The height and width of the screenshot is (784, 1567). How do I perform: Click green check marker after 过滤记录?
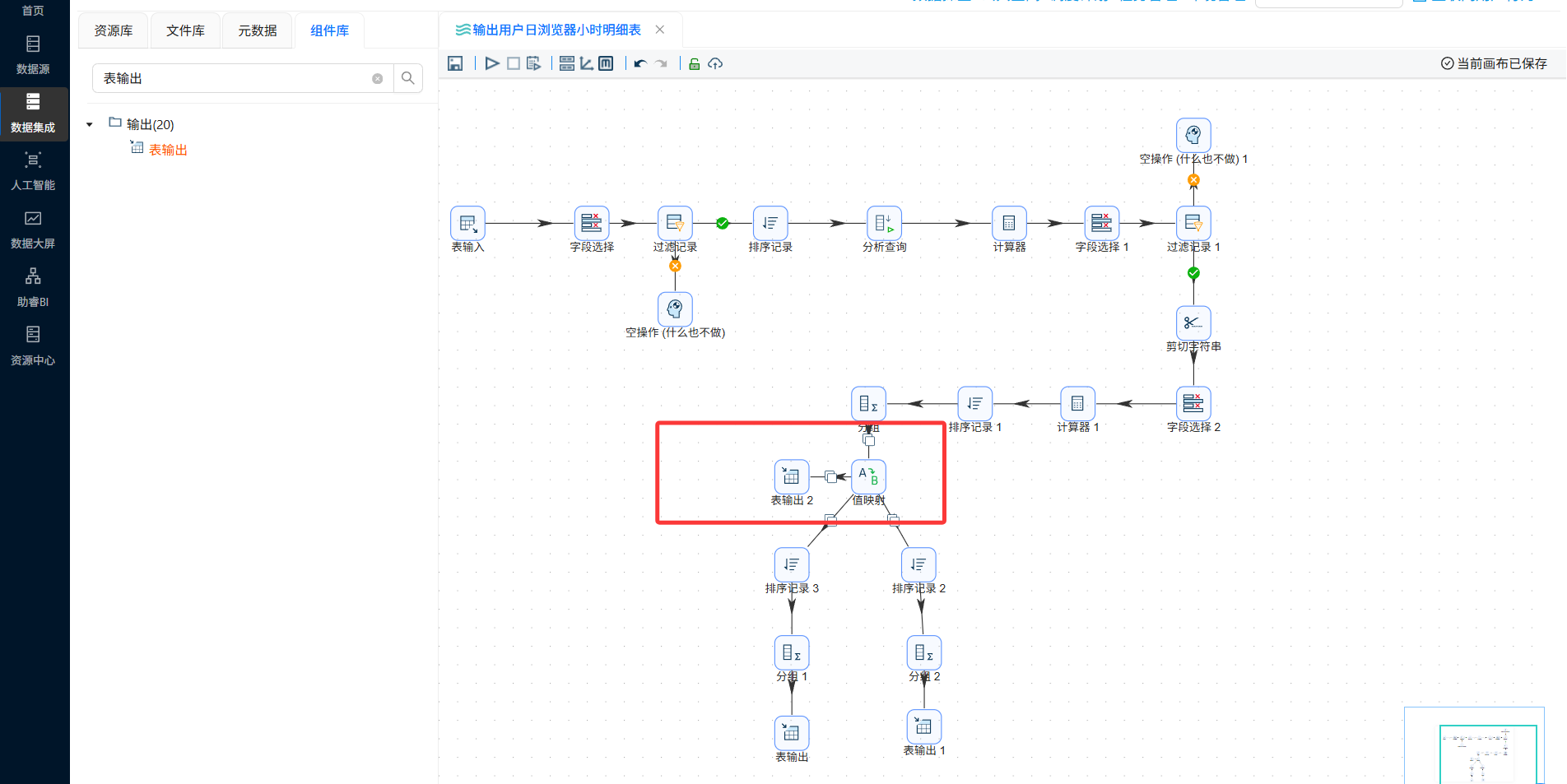coord(723,223)
